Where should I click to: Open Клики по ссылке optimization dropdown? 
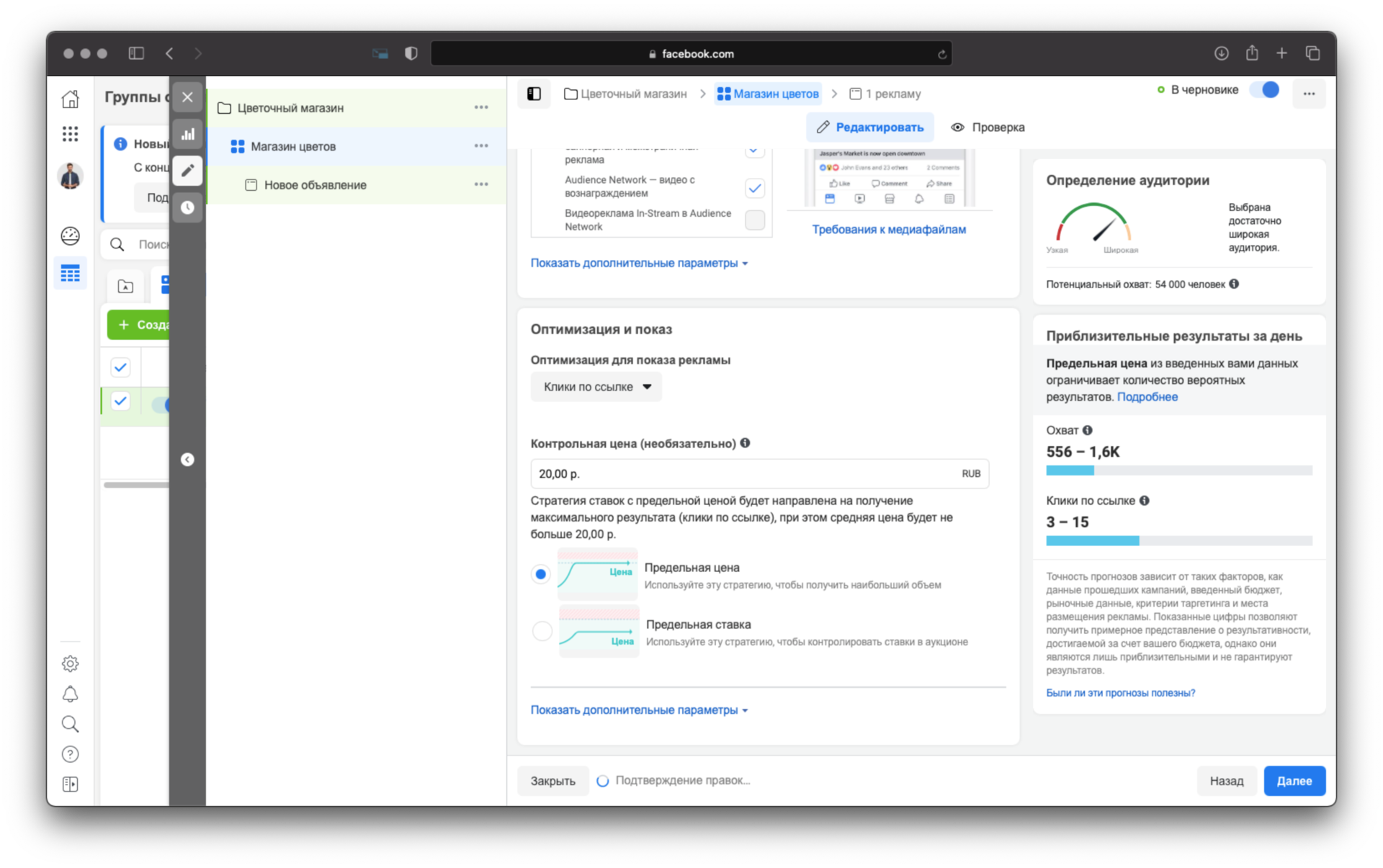pos(596,387)
